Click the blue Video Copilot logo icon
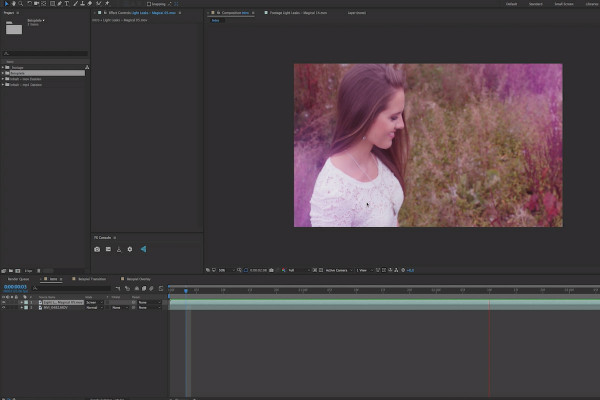600x400 pixels. tap(143, 249)
